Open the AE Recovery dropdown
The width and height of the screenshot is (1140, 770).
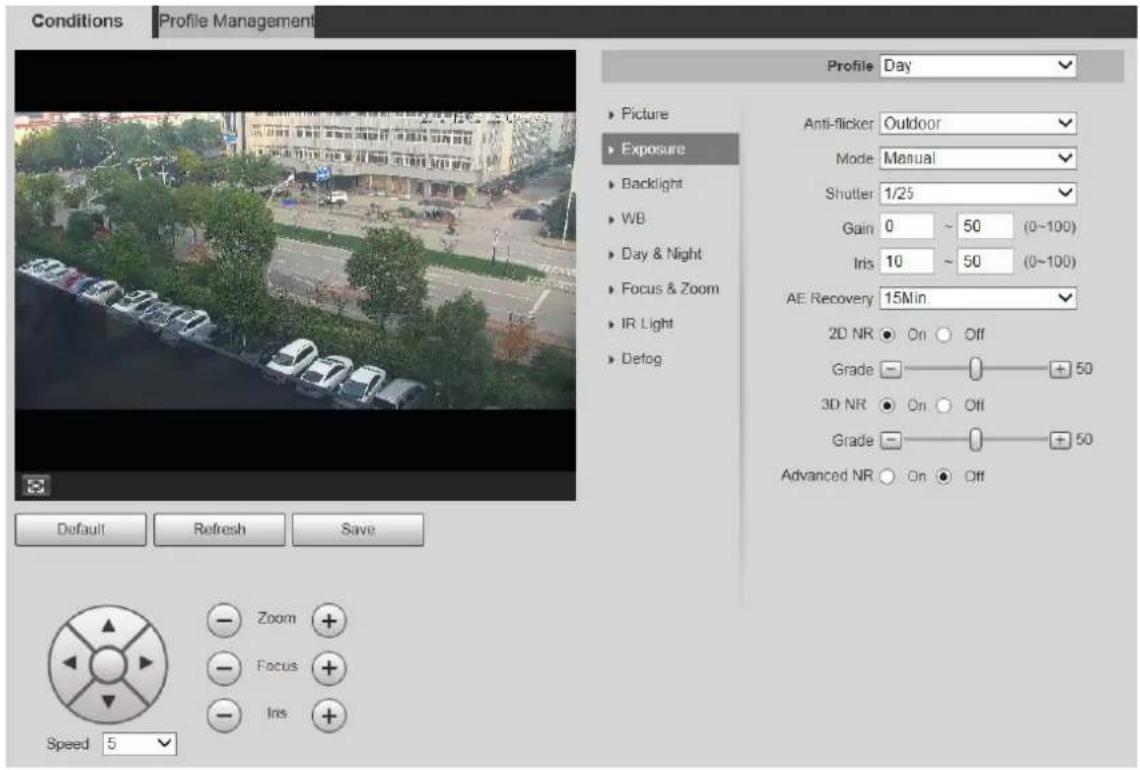(978, 297)
